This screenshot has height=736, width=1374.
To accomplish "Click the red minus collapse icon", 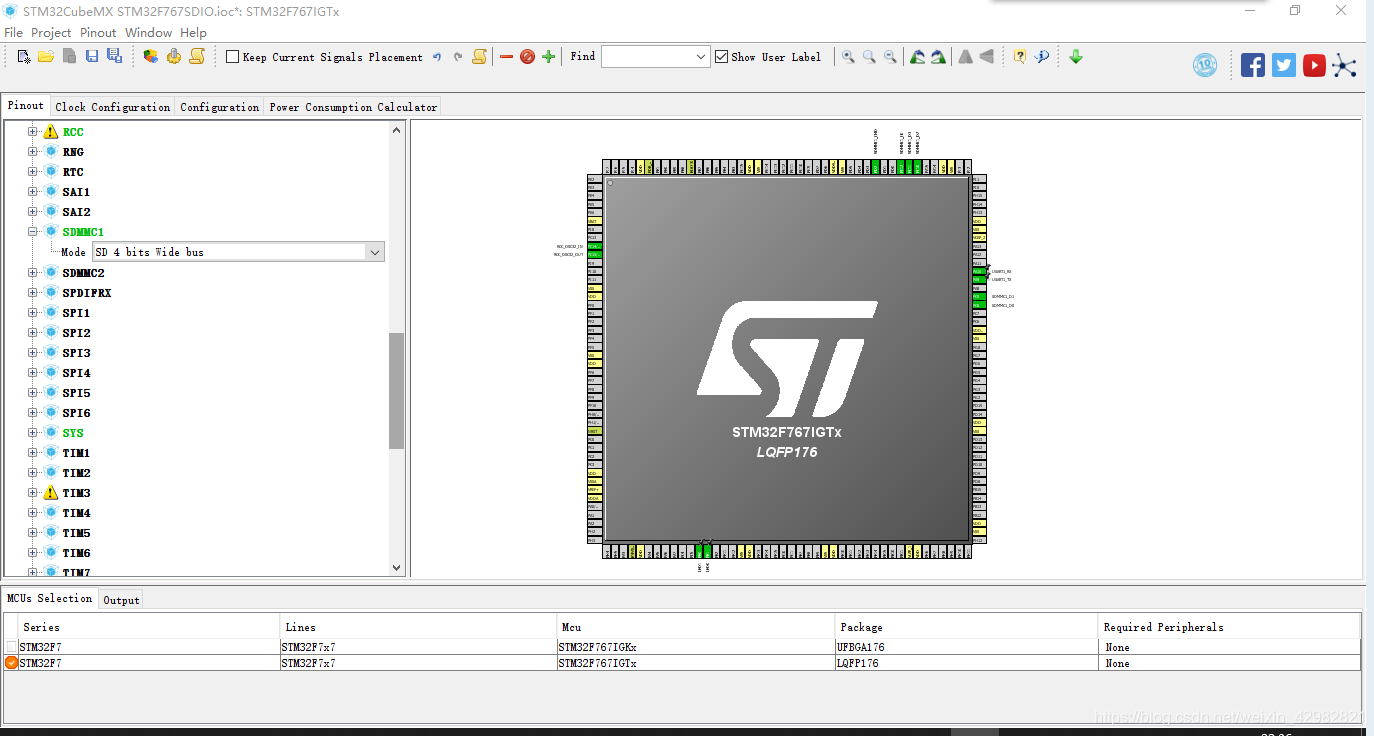I will coord(506,57).
